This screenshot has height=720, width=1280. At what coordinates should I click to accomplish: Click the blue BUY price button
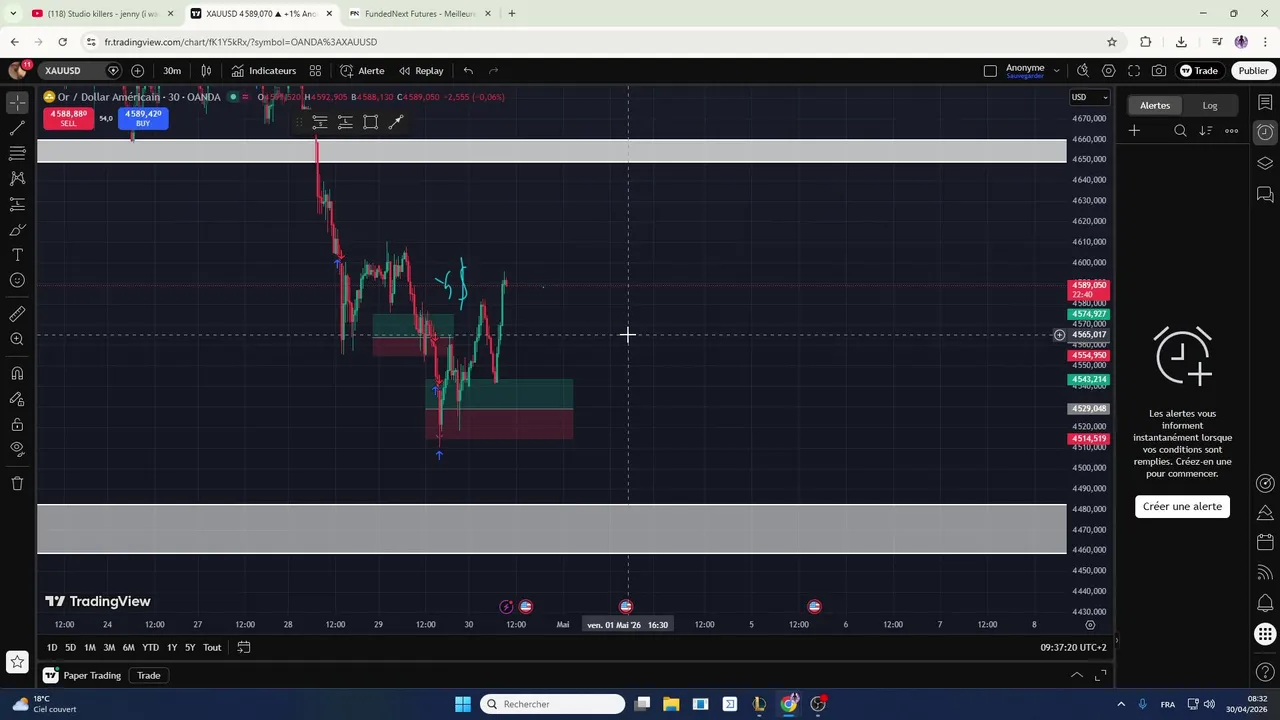[x=143, y=118]
